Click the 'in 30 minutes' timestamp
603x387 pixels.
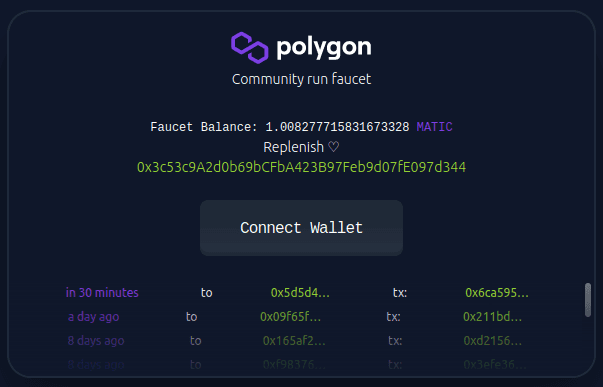click(102, 293)
